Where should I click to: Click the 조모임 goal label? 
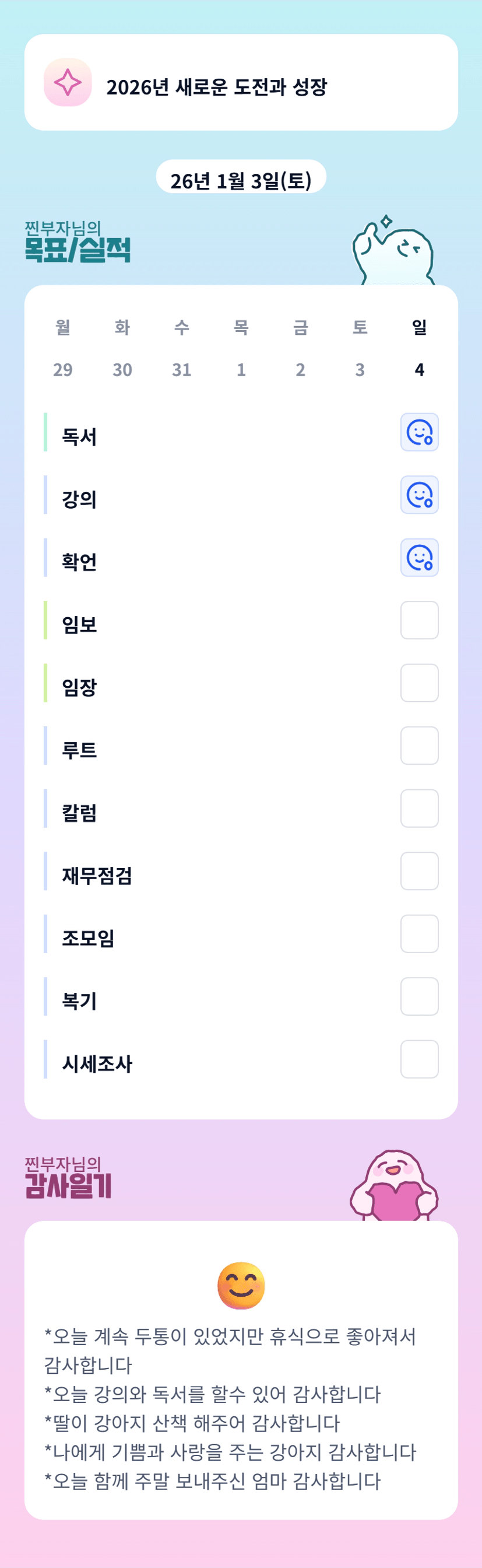(x=88, y=938)
